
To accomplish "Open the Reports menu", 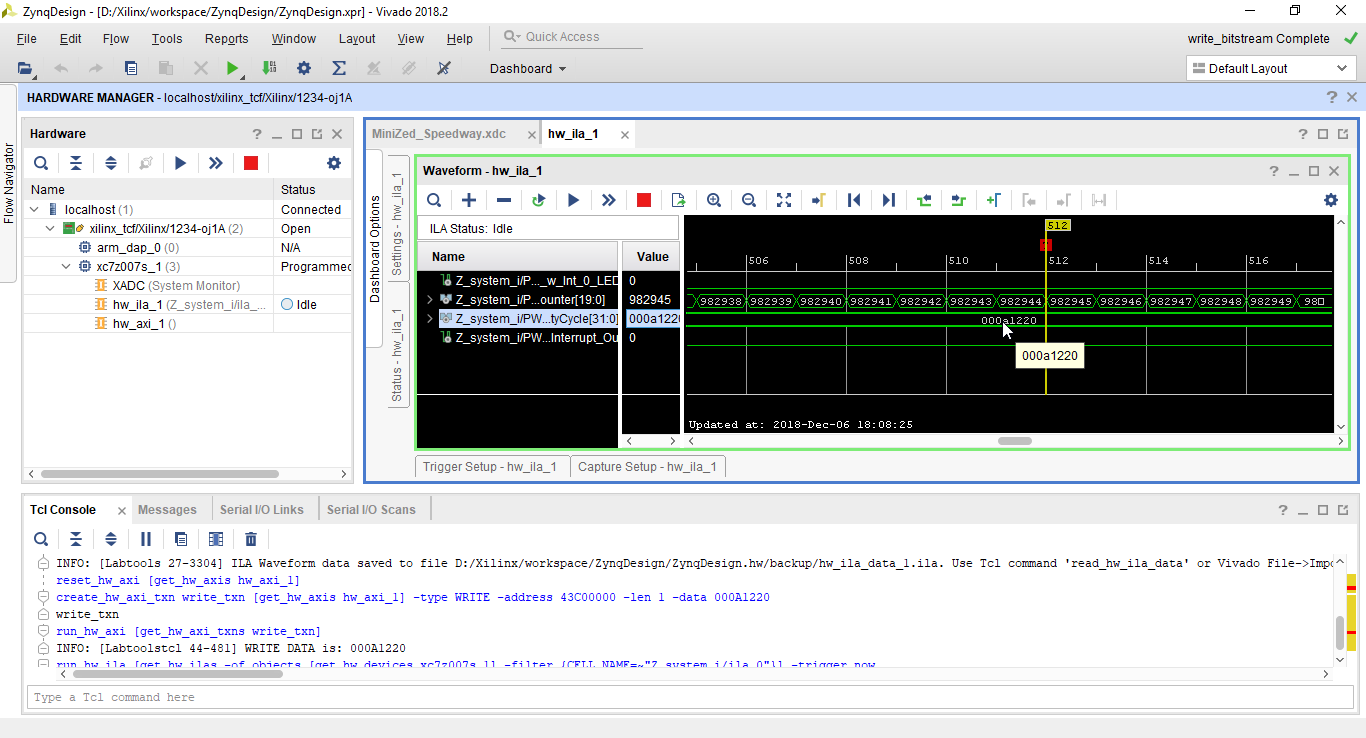I will [x=226, y=39].
